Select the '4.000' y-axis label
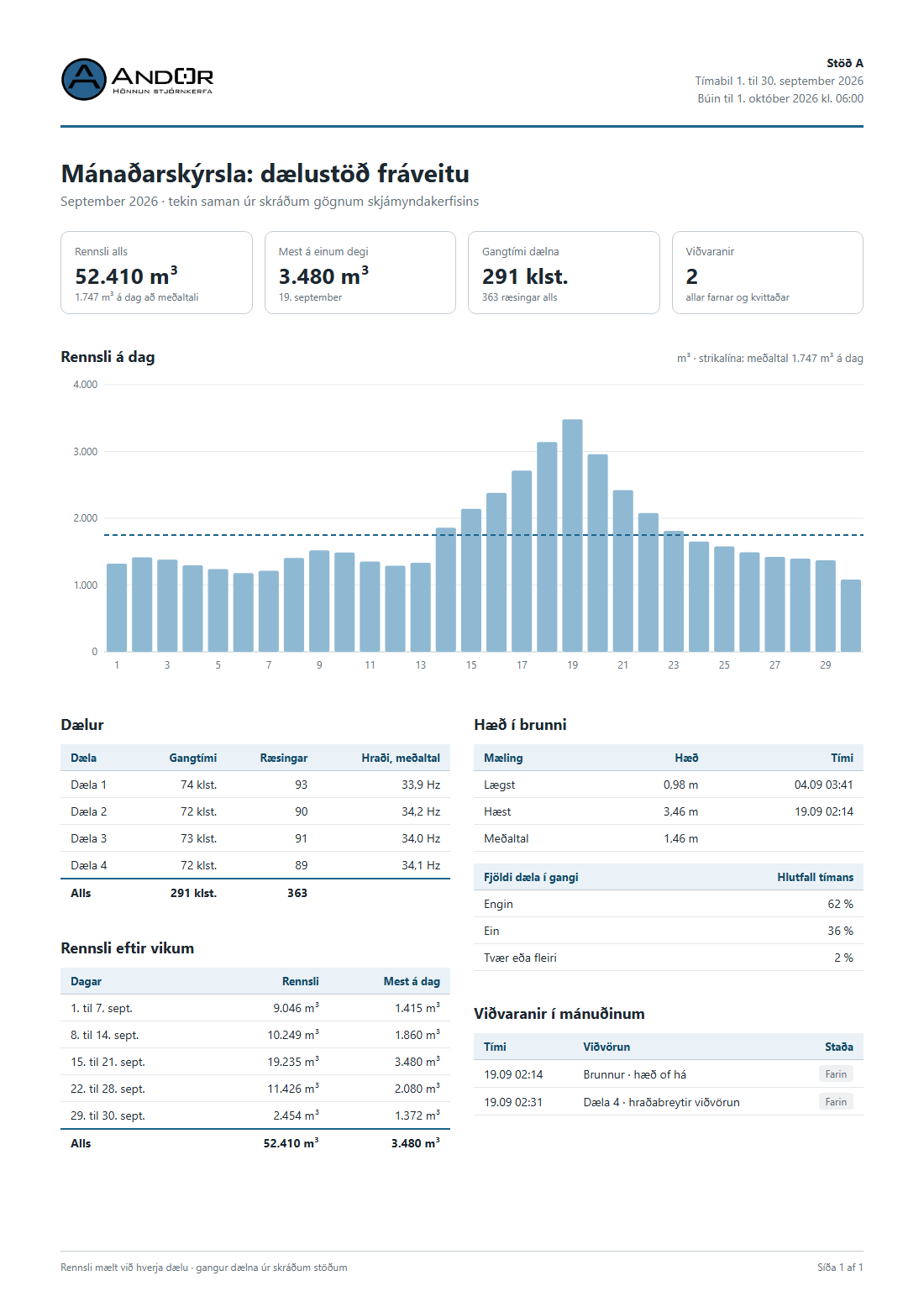The height and width of the screenshot is (1307, 924). click(x=85, y=385)
